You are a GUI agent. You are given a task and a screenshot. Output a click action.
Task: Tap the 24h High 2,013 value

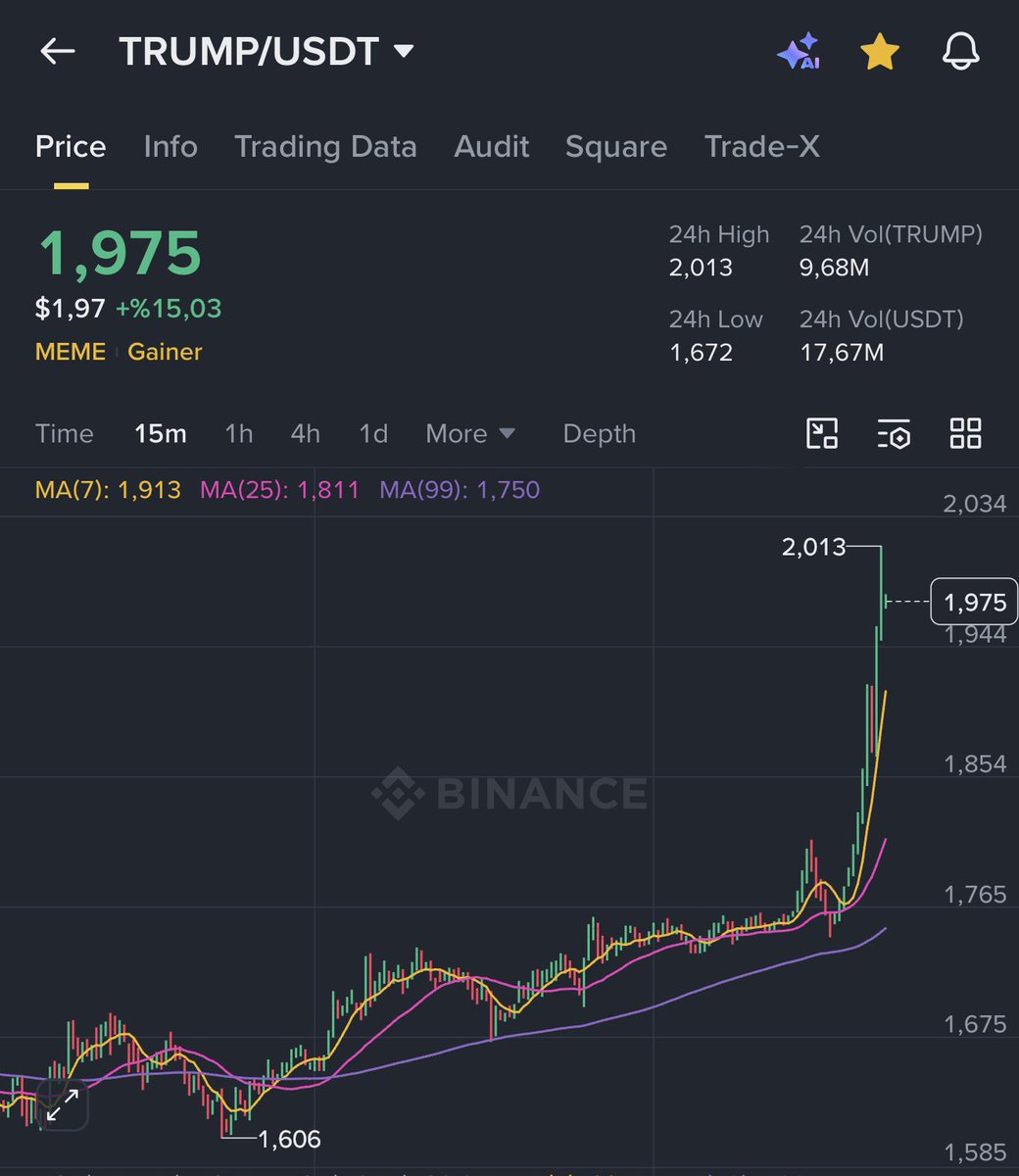tap(701, 268)
